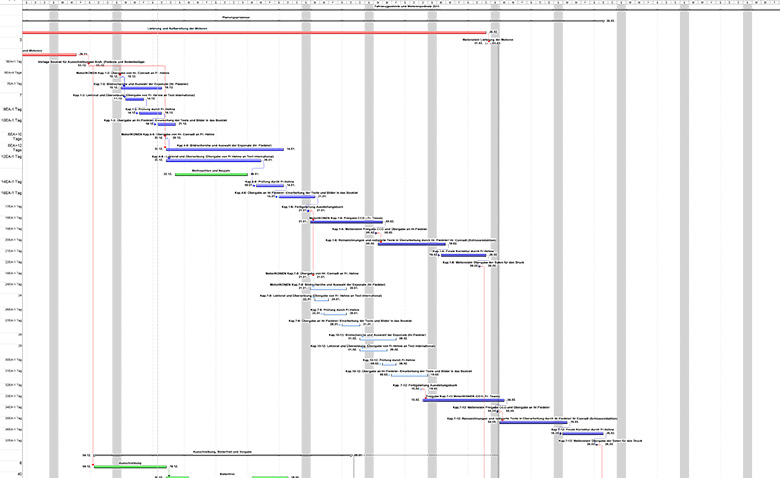This screenshot has width=780, height=478.
Task: Click the green 'Ausschreibung' bar at the bottom
Action: pyautogui.click(x=130, y=467)
